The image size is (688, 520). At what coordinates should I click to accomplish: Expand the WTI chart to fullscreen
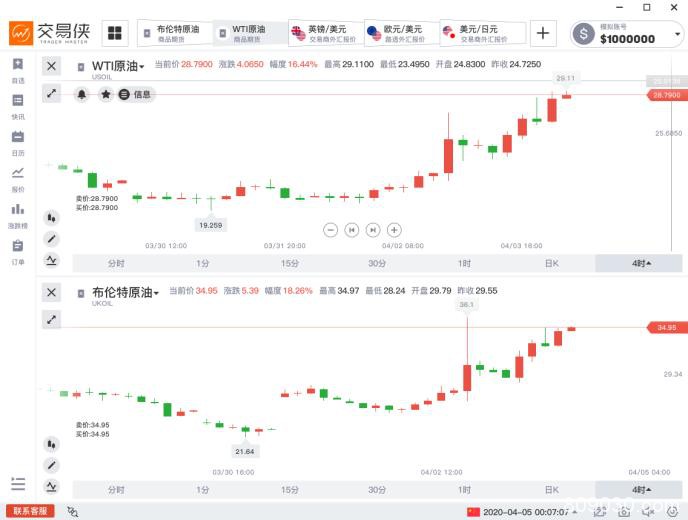pos(52,93)
